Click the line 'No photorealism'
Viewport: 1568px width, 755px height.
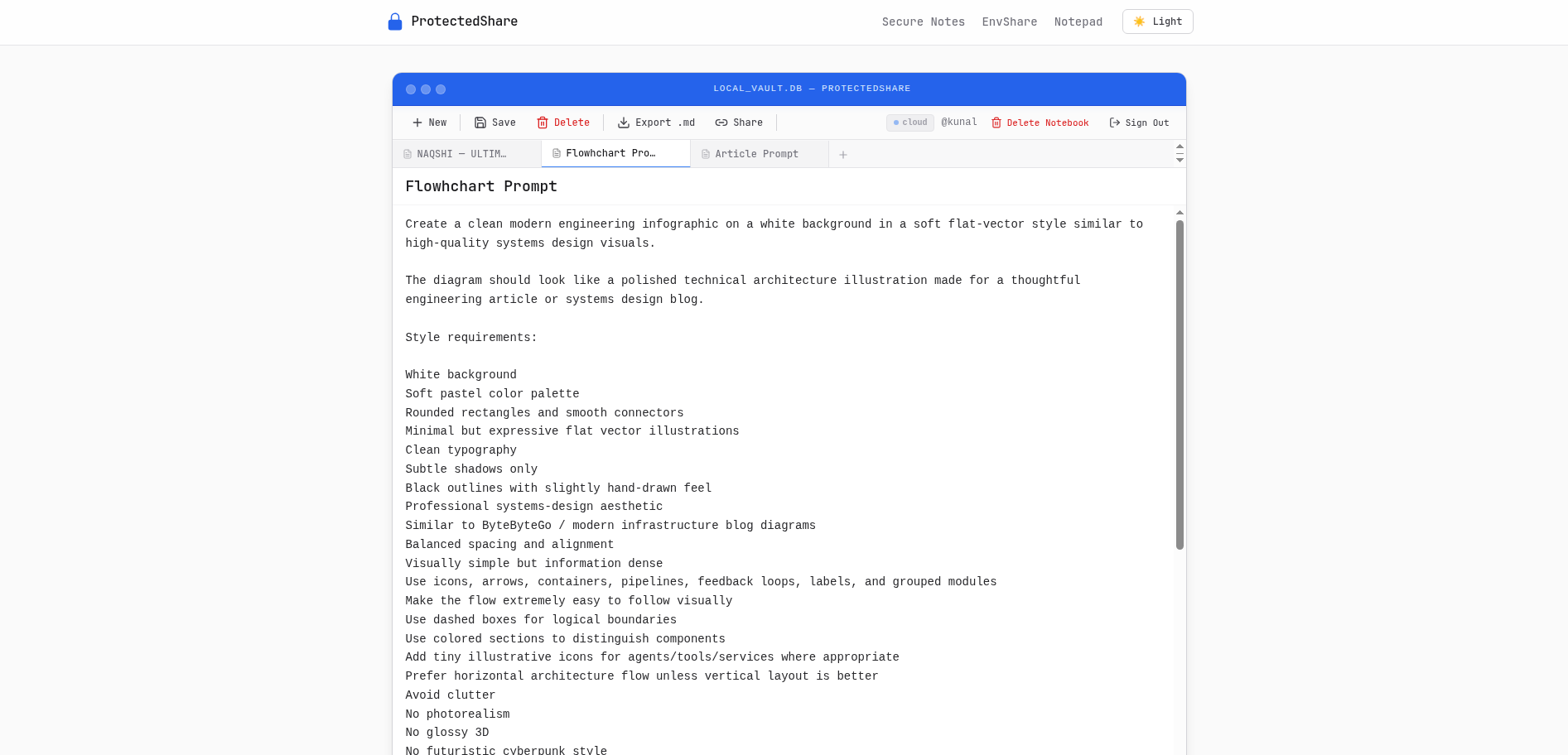coord(457,714)
